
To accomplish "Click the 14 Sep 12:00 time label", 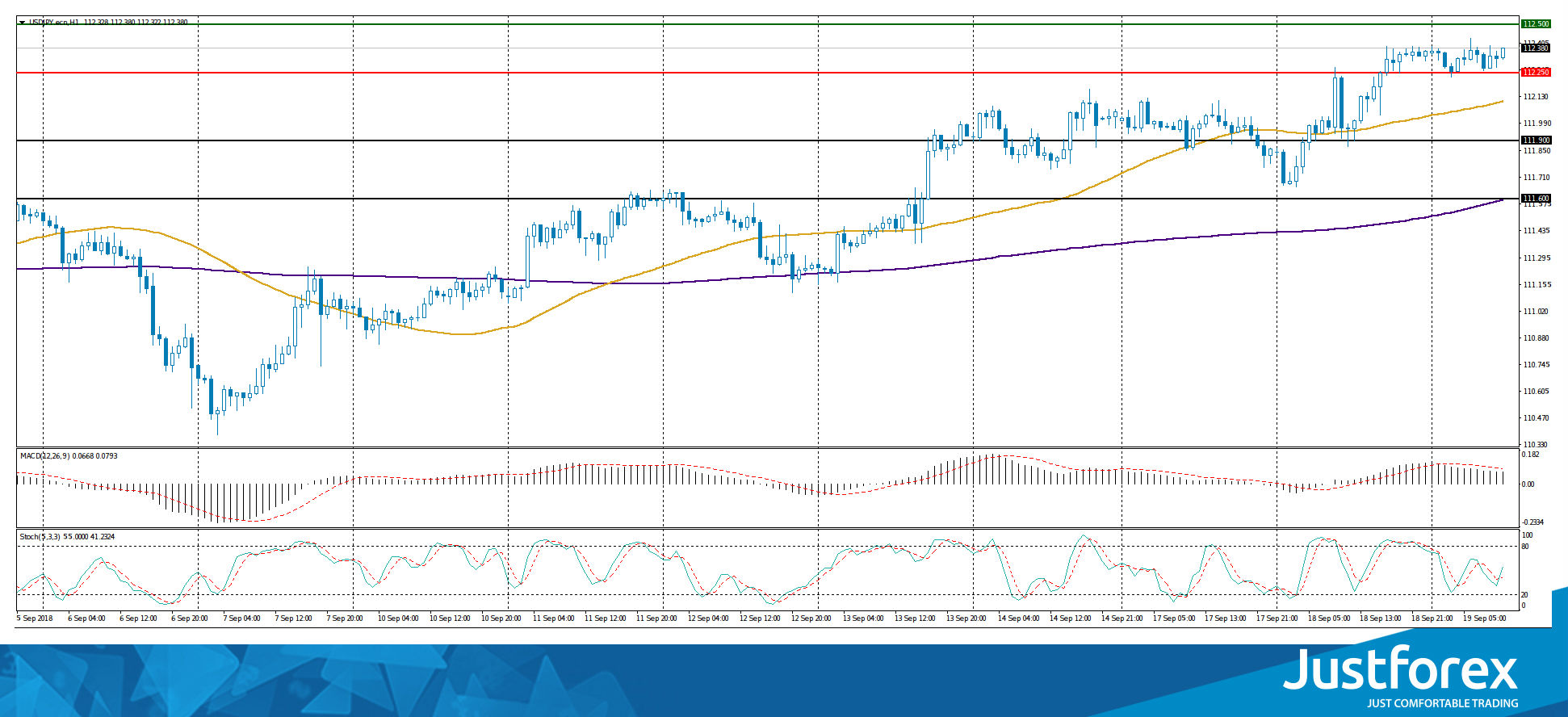I will click(x=1070, y=618).
